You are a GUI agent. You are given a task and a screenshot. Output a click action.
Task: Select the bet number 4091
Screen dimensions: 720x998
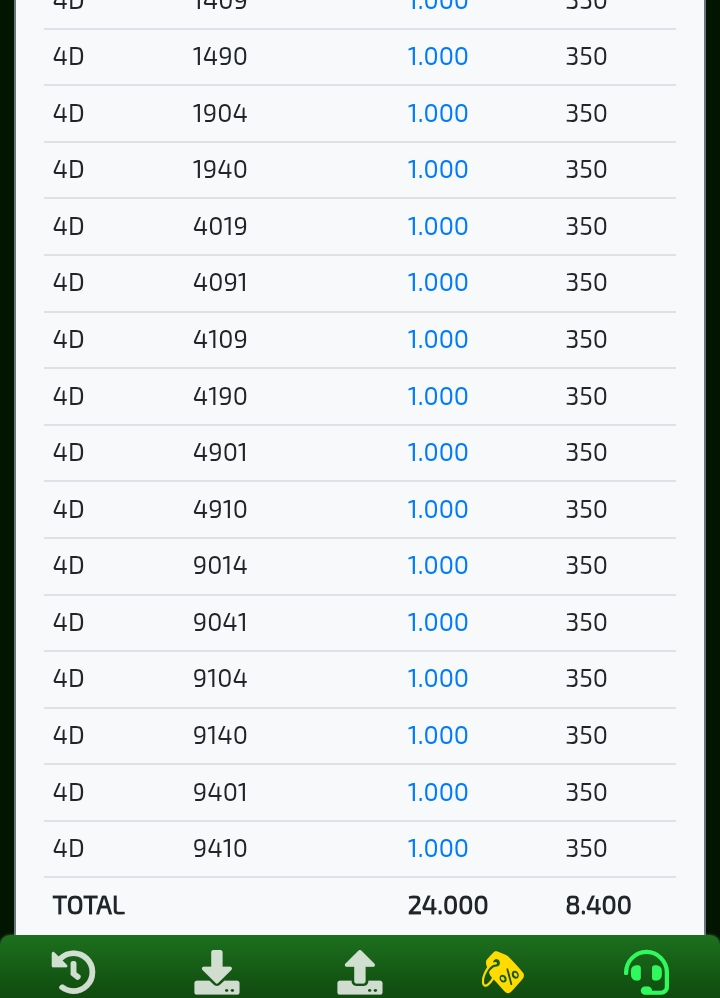(x=220, y=283)
